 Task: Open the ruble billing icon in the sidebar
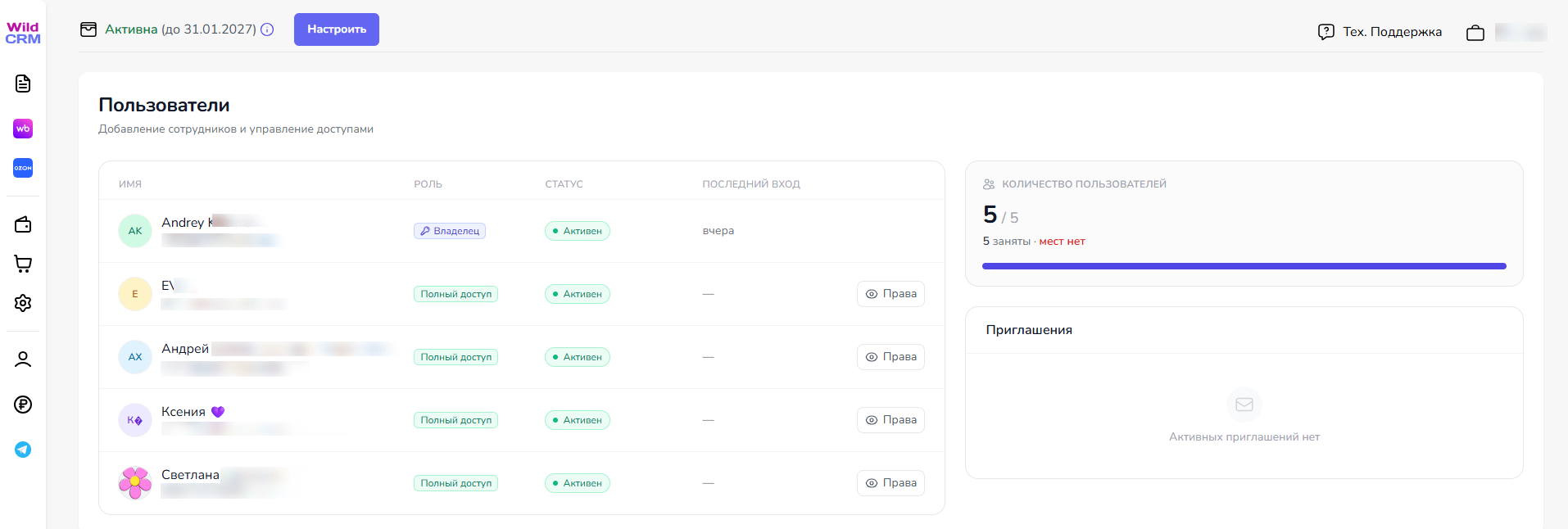23,405
